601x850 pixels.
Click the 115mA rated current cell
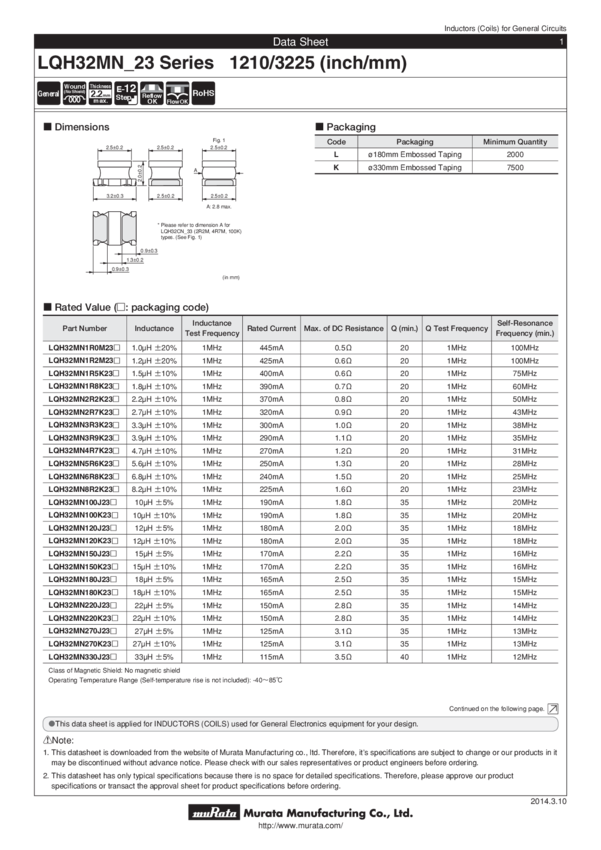pyautogui.click(x=272, y=657)
